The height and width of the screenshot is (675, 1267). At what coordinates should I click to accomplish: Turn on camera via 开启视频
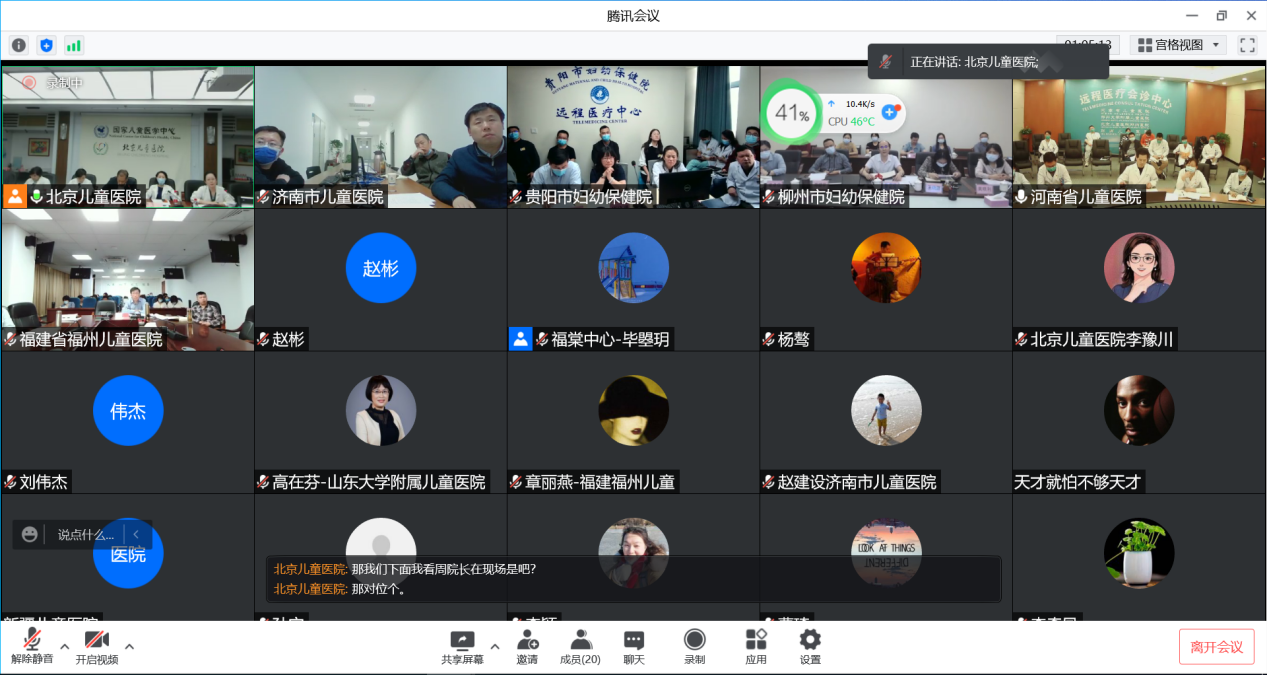96,646
